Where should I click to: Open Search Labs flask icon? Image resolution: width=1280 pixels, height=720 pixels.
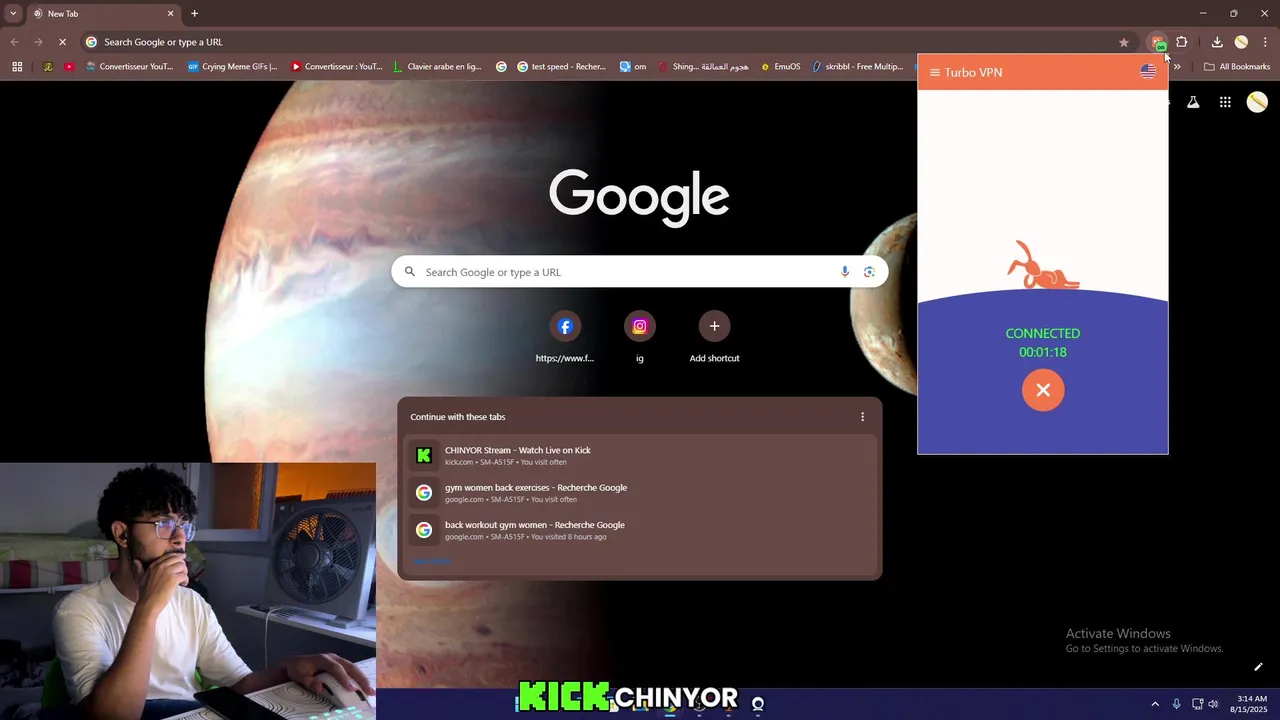click(1193, 102)
